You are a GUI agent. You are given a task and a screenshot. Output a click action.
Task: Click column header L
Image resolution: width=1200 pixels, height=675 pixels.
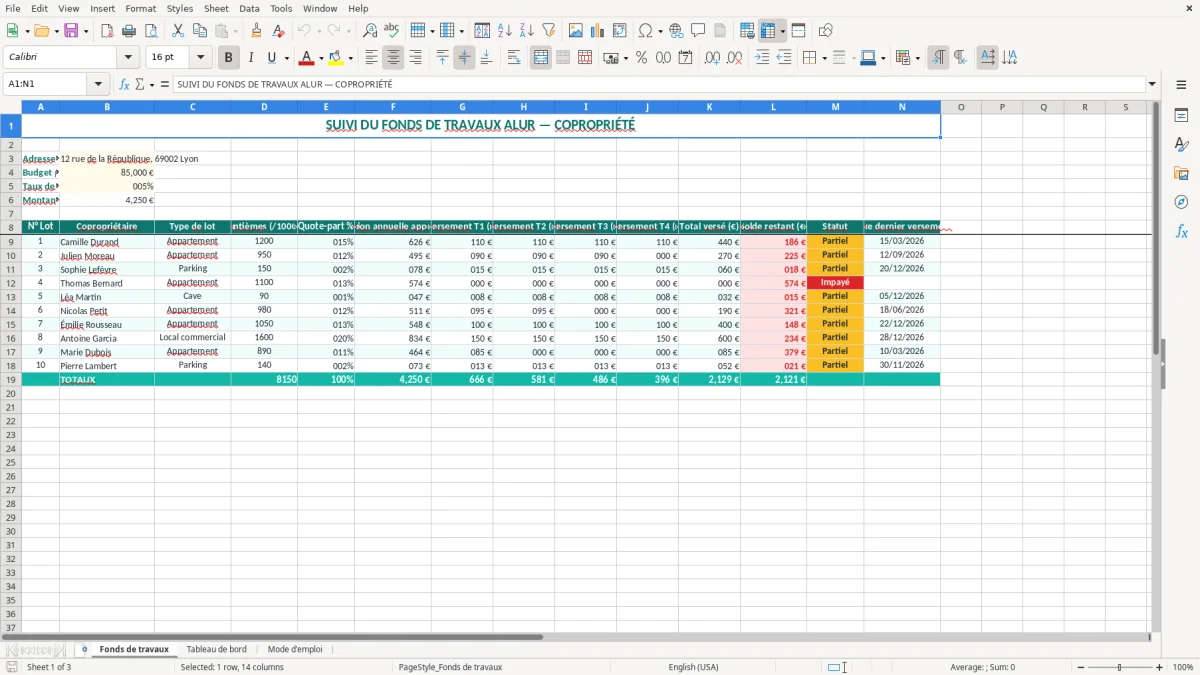click(x=773, y=107)
